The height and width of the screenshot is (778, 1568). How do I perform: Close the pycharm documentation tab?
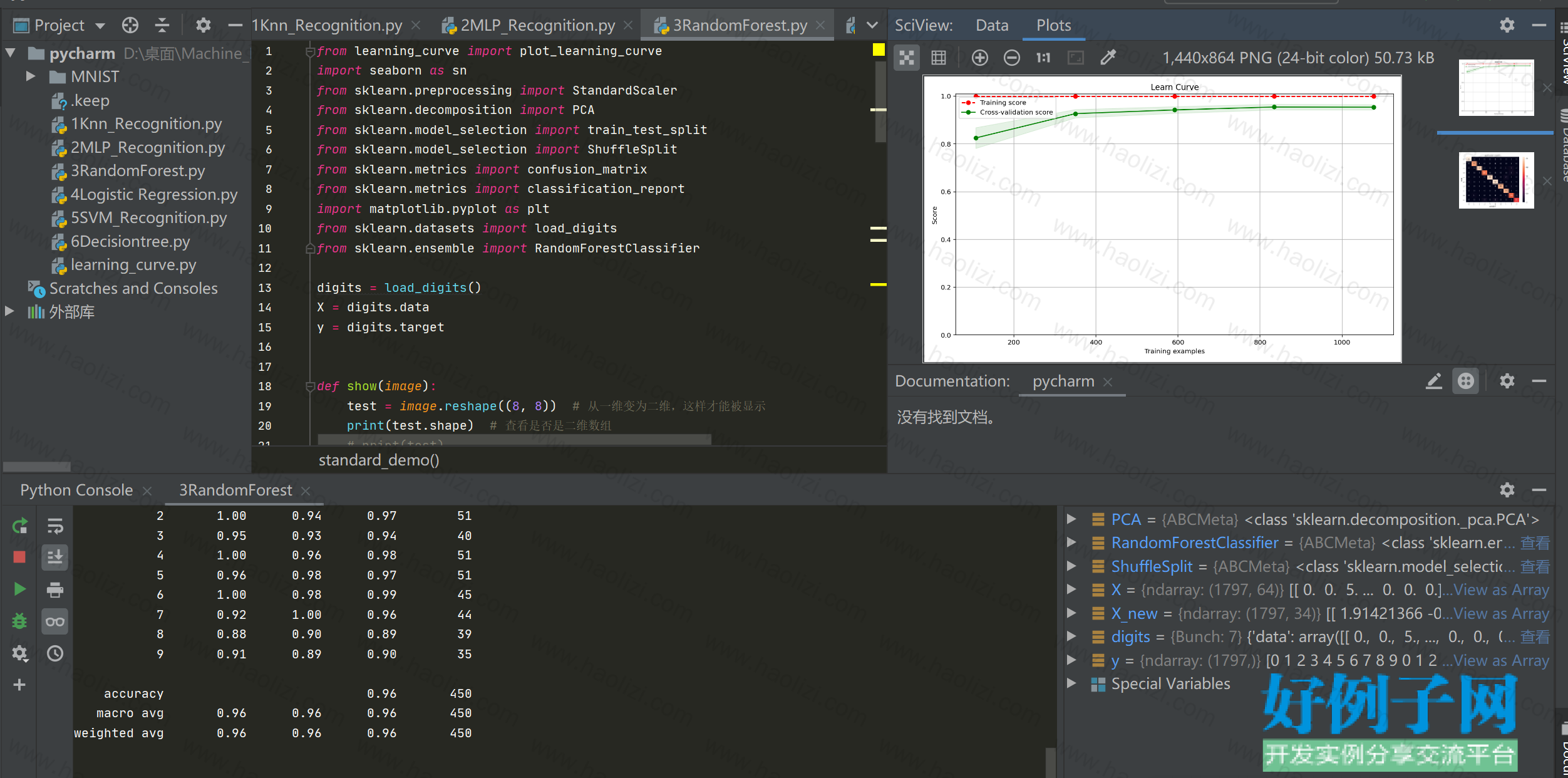[1108, 381]
